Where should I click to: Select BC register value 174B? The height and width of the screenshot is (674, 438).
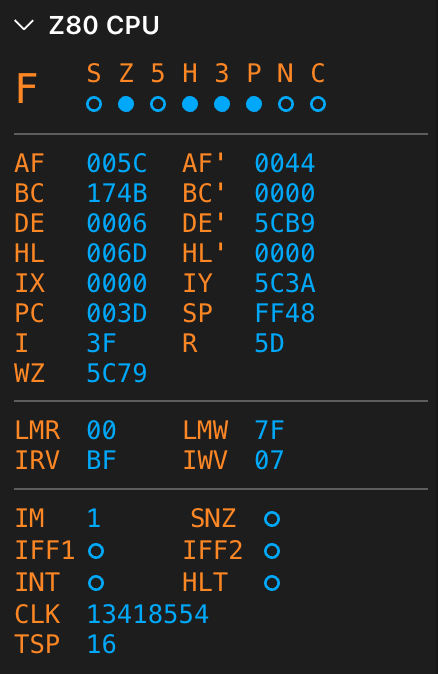[x=117, y=193]
